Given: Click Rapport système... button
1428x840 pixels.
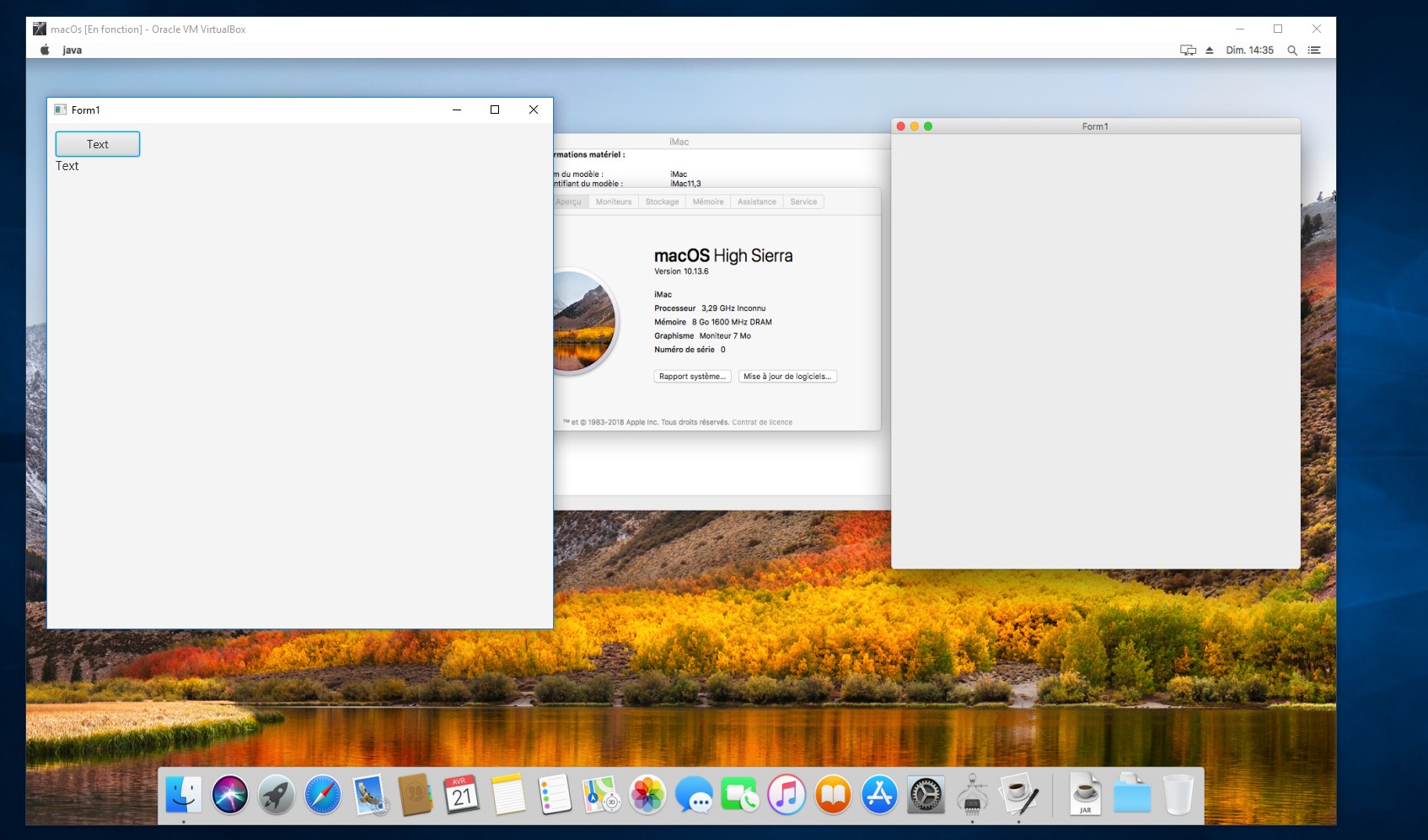Looking at the screenshot, I should (692, 377).
